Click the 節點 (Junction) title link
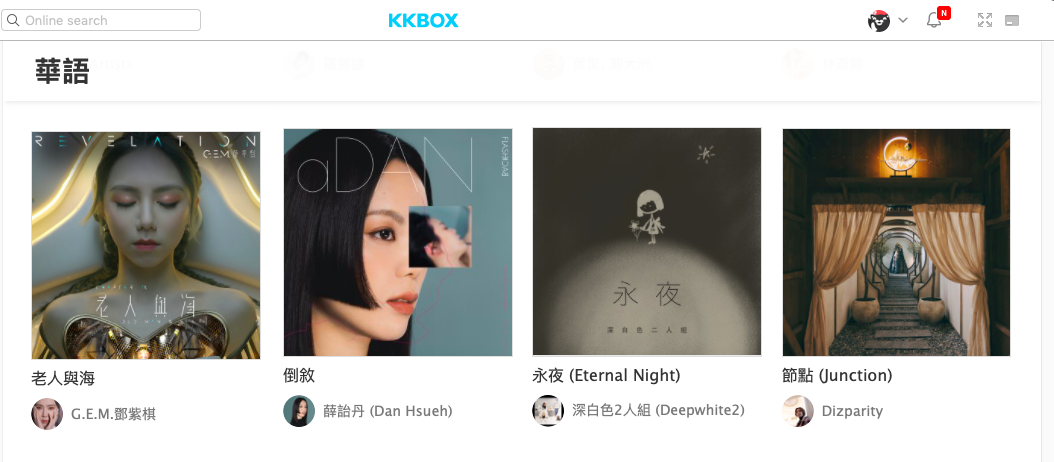This screenshot has width=1054, height=462. 838,375
